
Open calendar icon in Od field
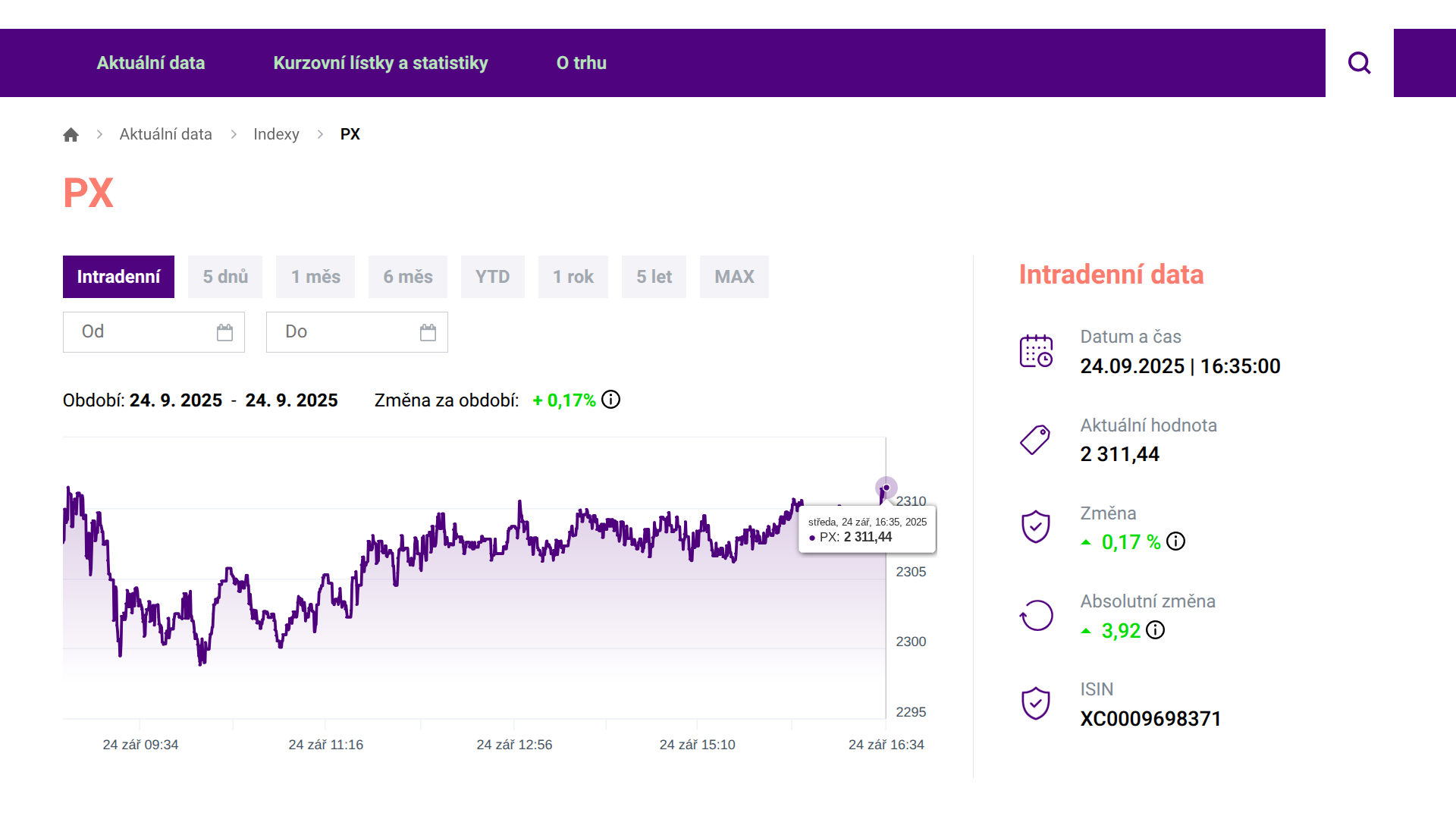pos(224,332)
